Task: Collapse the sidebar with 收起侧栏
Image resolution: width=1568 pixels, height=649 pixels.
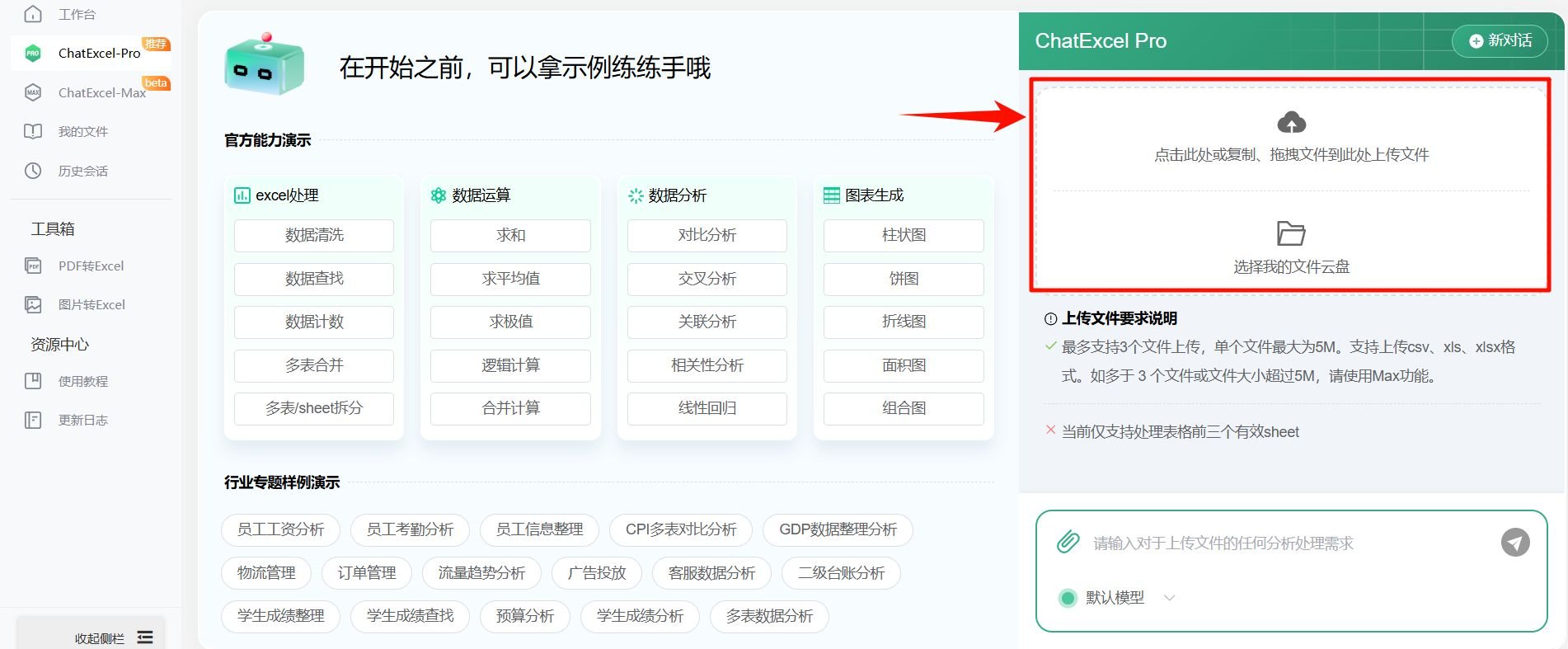Action: coord(113,637)
